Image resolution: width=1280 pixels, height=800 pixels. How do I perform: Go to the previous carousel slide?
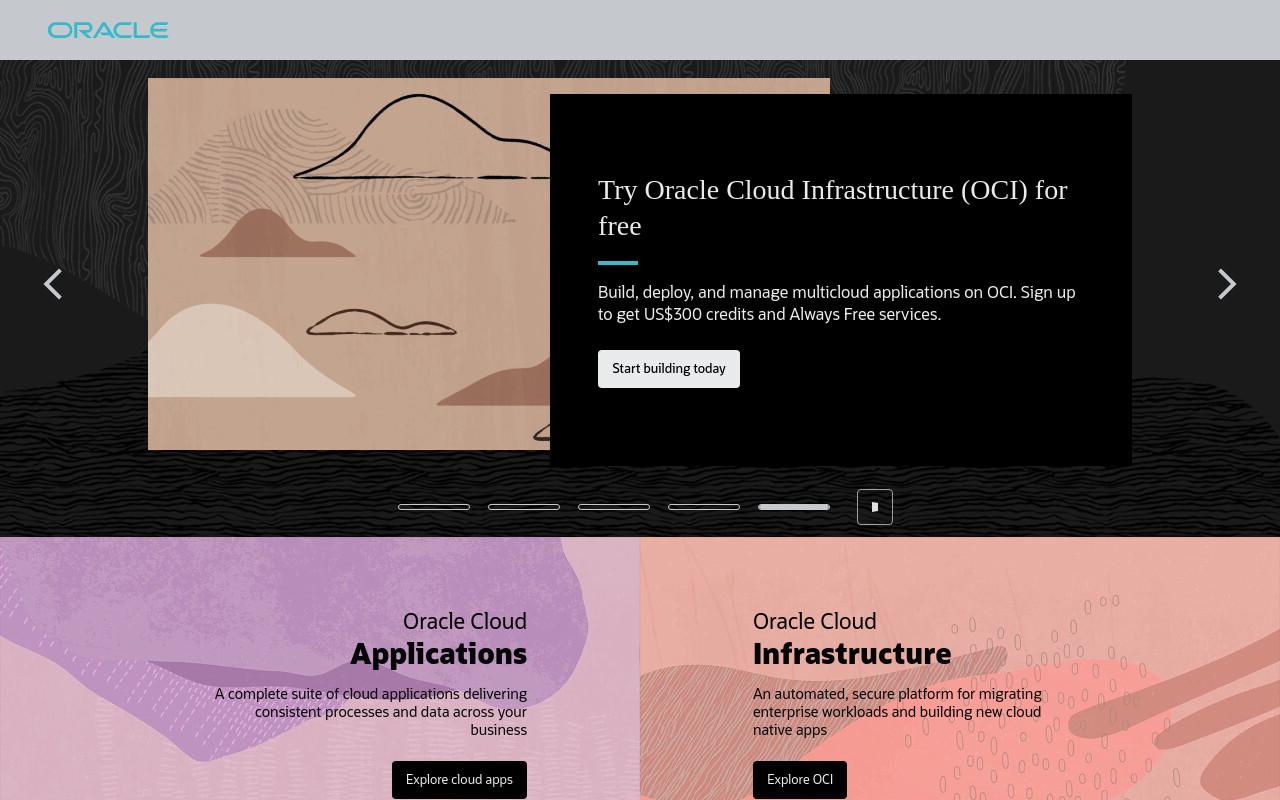click(x=53, y=284)
